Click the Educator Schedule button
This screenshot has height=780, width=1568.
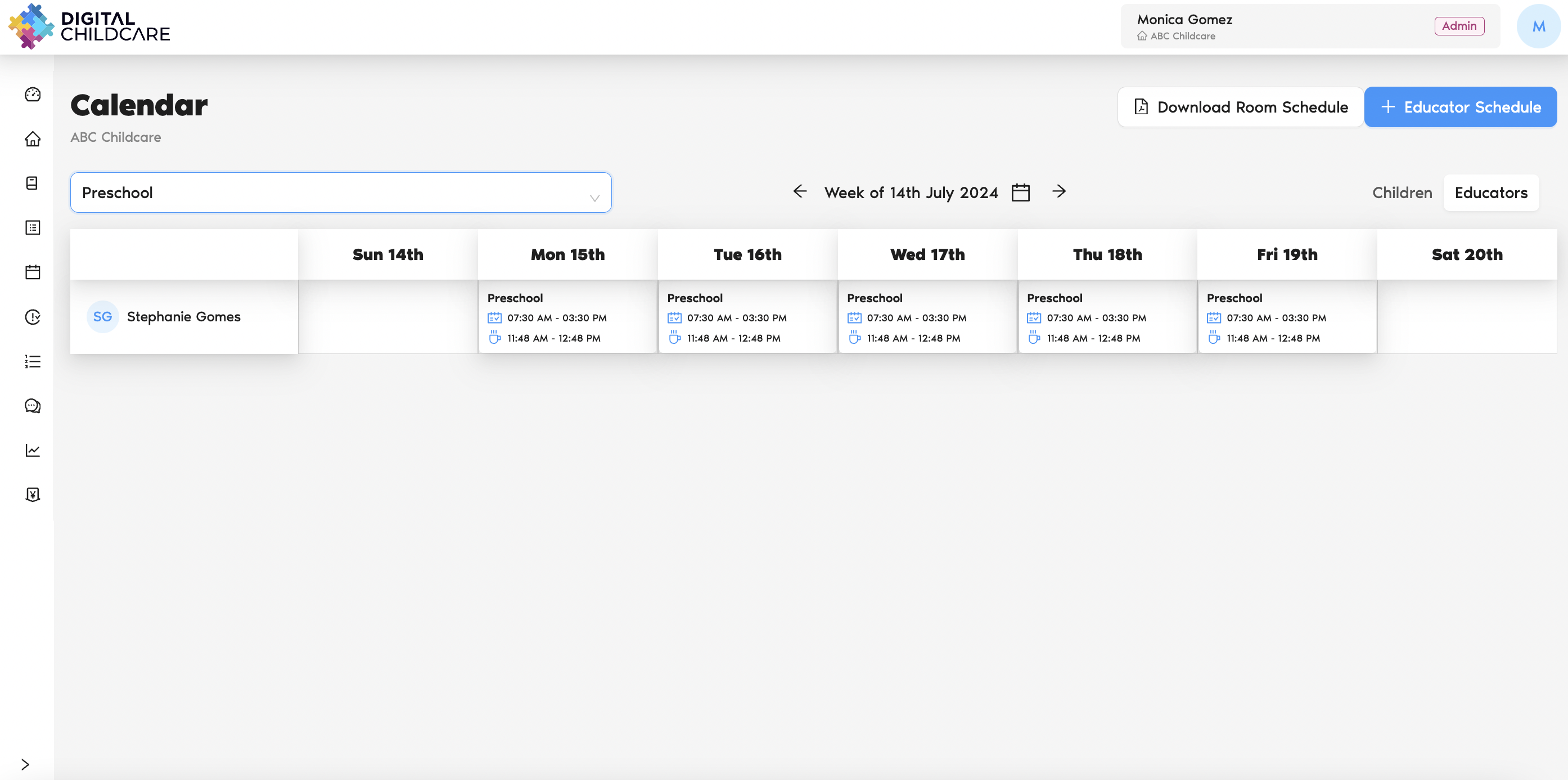1459,107
